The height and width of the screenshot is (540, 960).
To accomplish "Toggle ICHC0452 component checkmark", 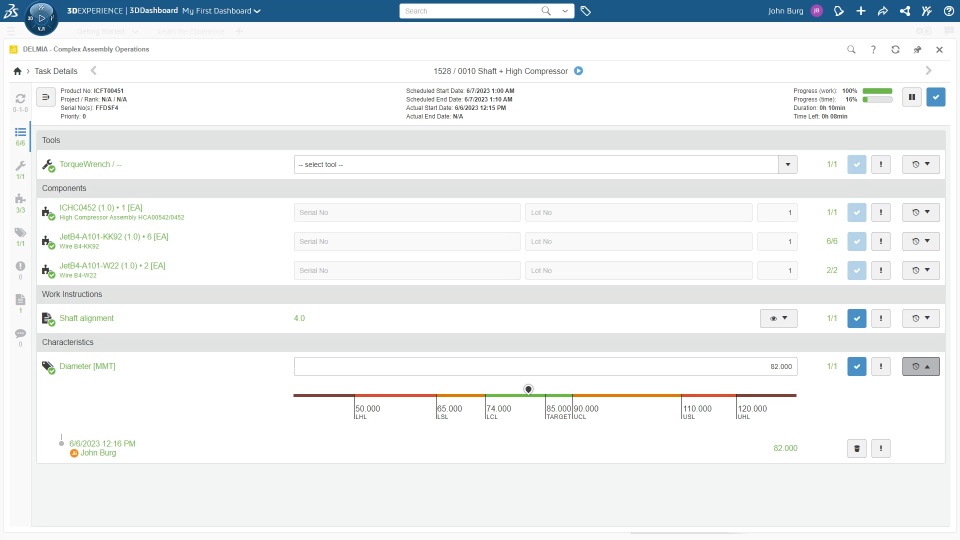I will click(857, 212).
